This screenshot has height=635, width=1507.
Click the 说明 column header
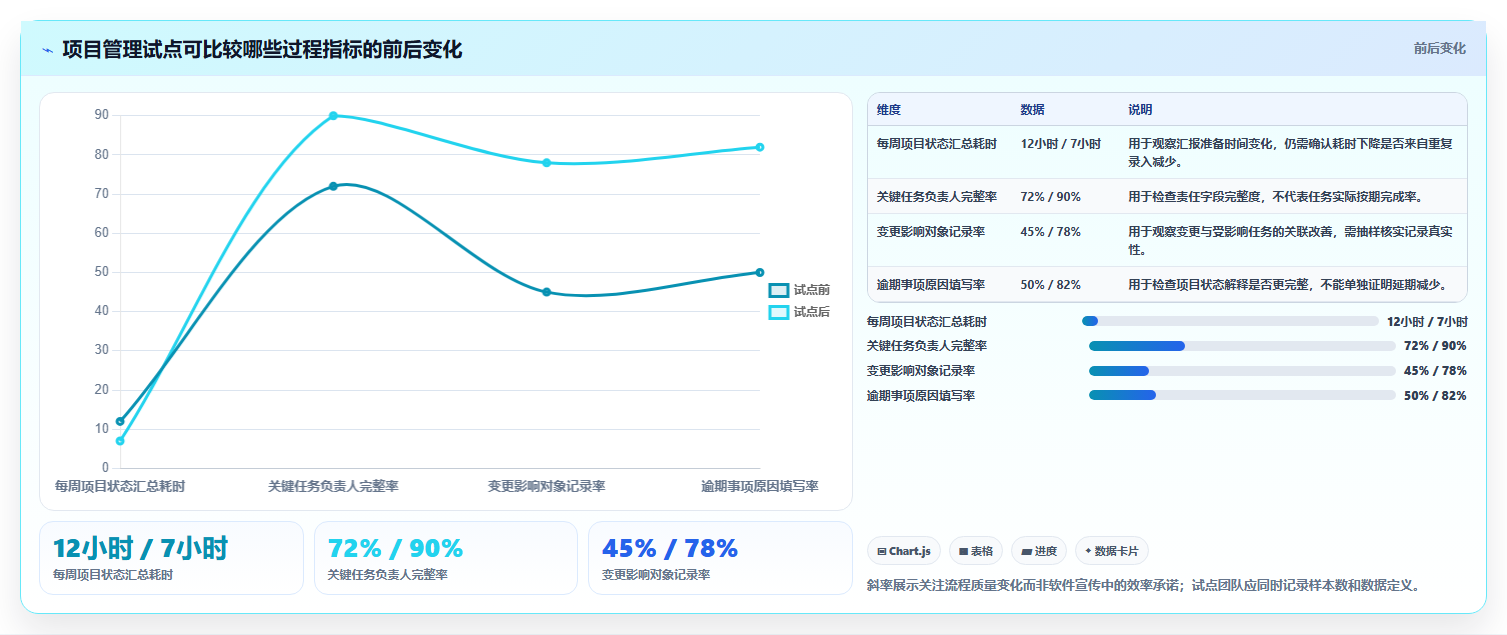pos(1140,110)
